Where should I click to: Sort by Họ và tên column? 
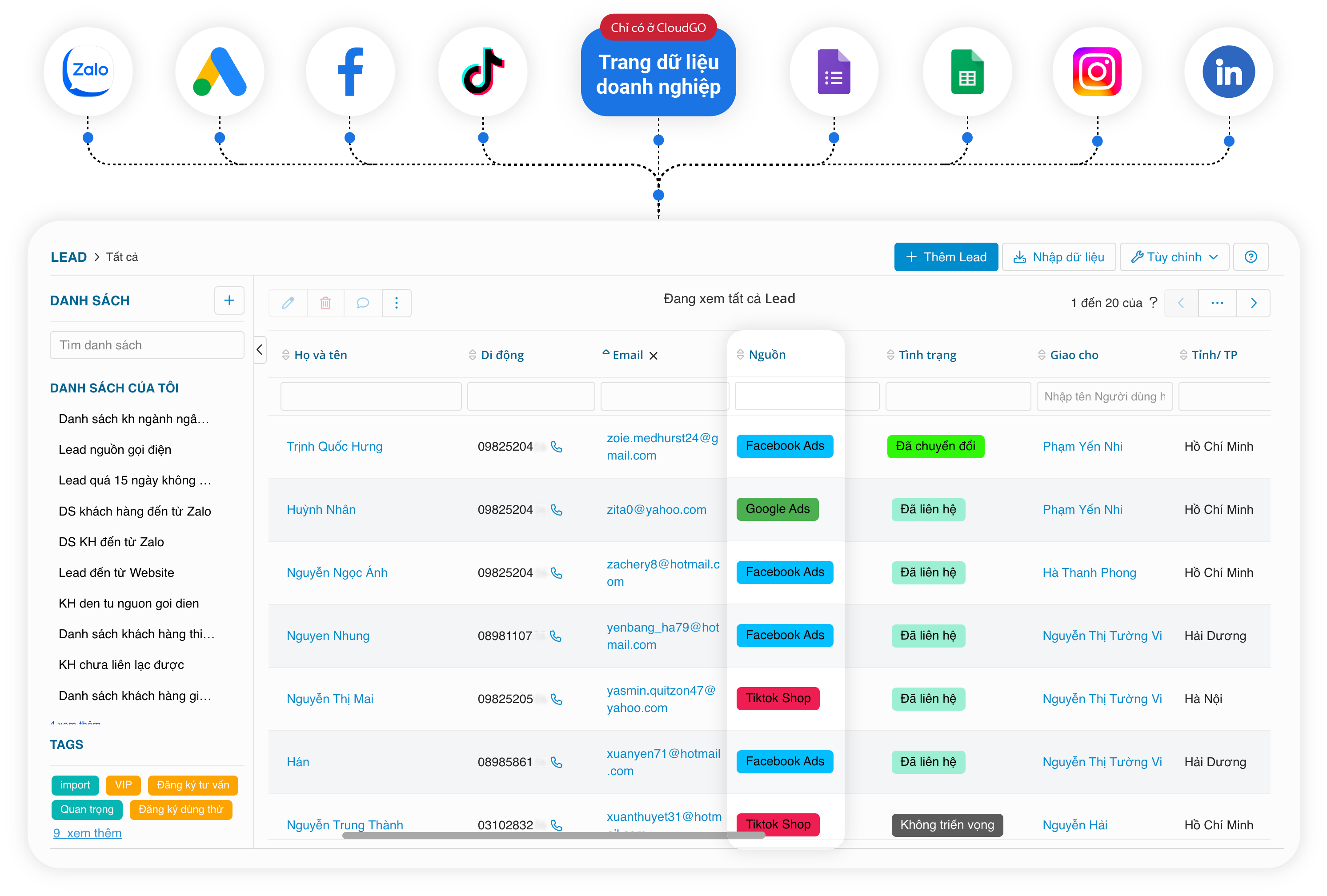coord(315,355)
